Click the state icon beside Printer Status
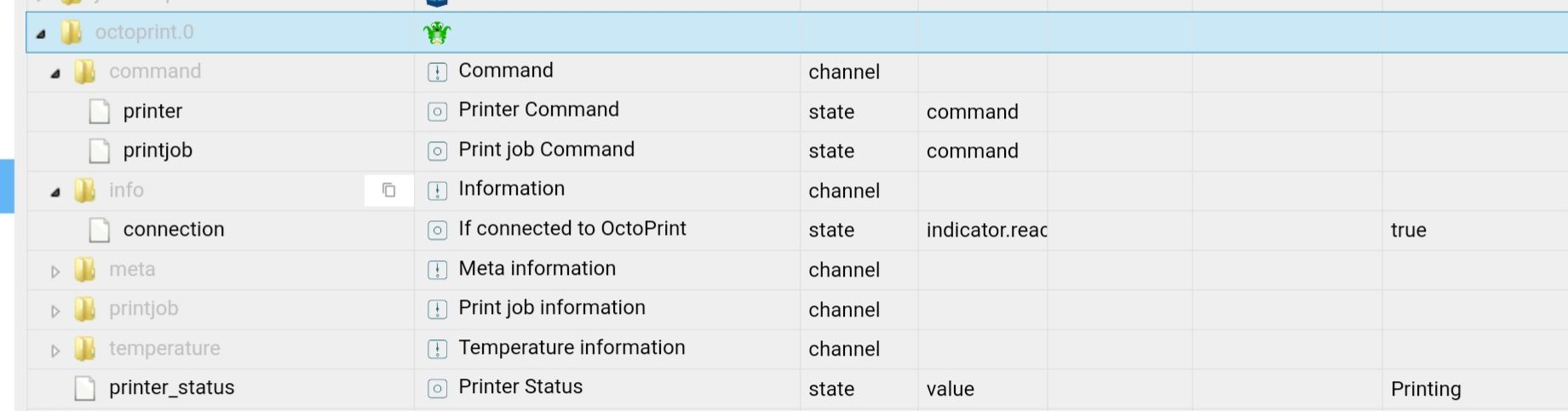 [x=437, y=389]
